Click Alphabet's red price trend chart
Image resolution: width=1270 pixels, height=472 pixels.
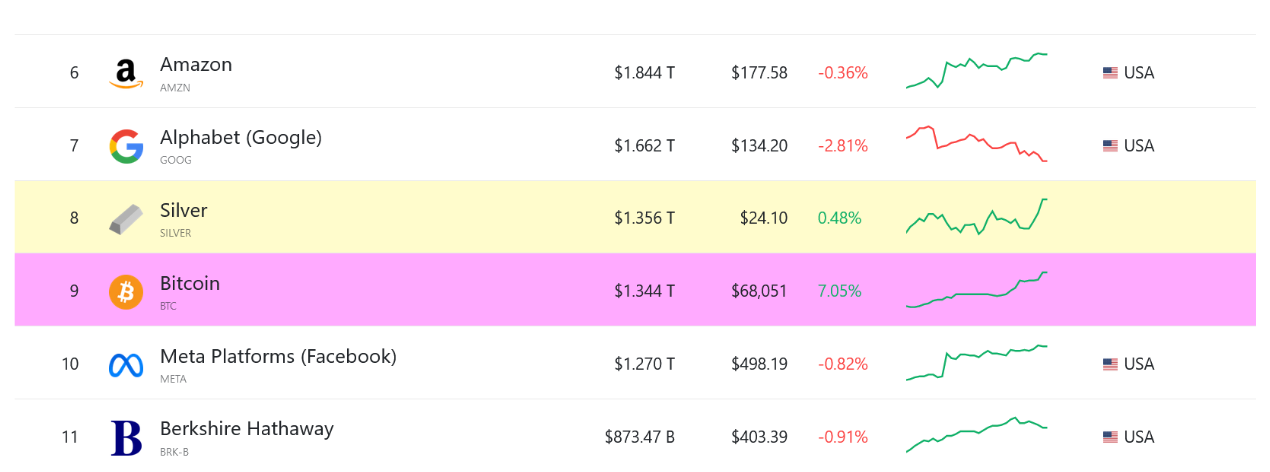[976, 144]
